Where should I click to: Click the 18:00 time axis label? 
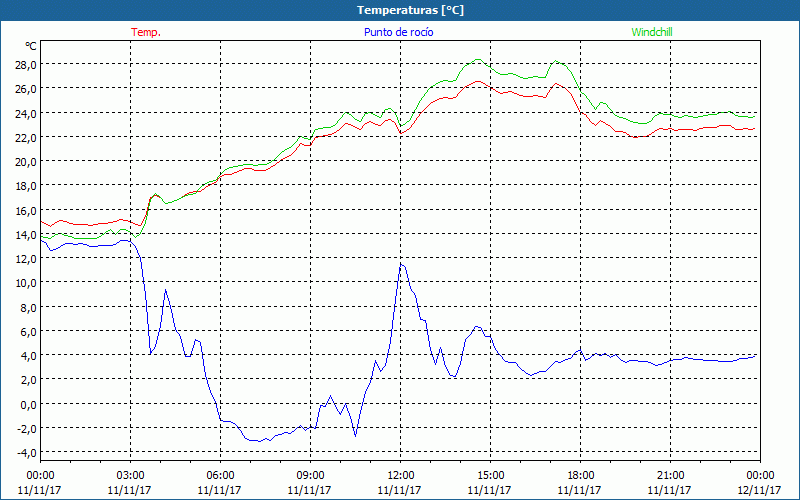pos(580,475)
